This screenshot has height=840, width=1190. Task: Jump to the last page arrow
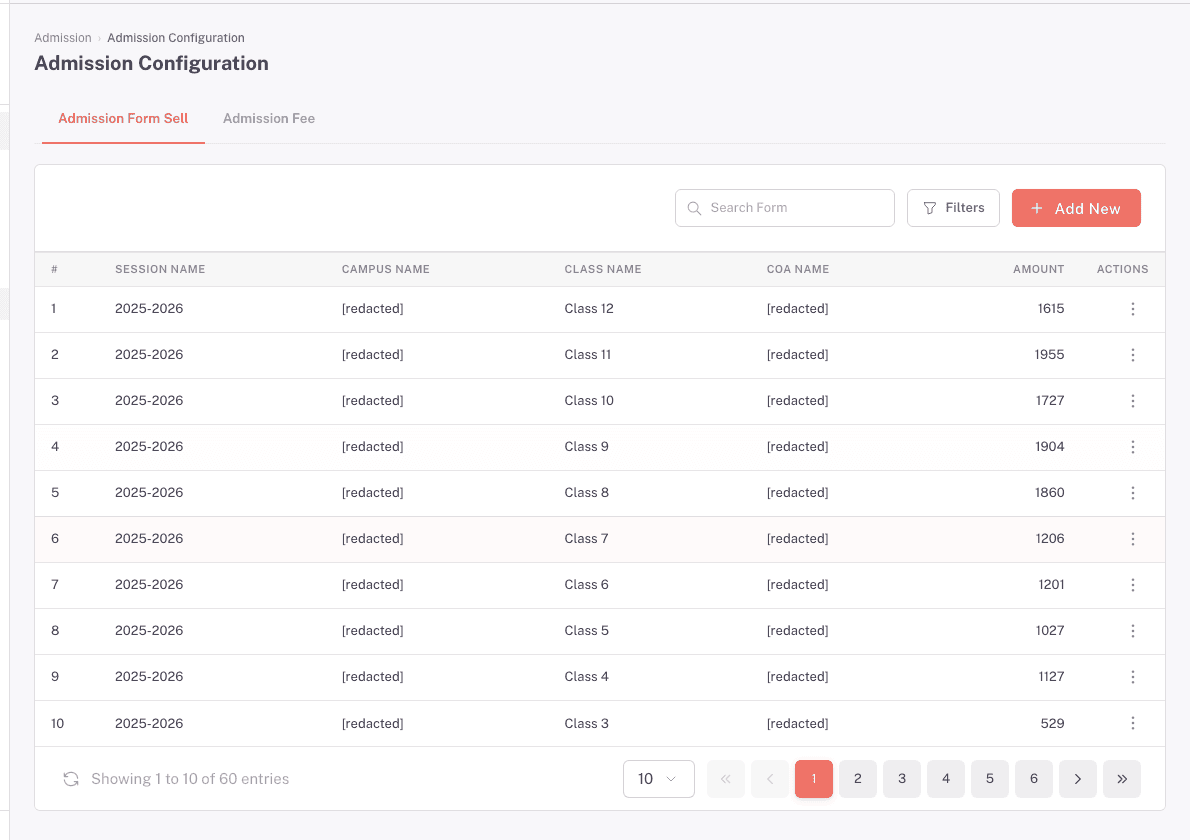tap(1122, 779)
